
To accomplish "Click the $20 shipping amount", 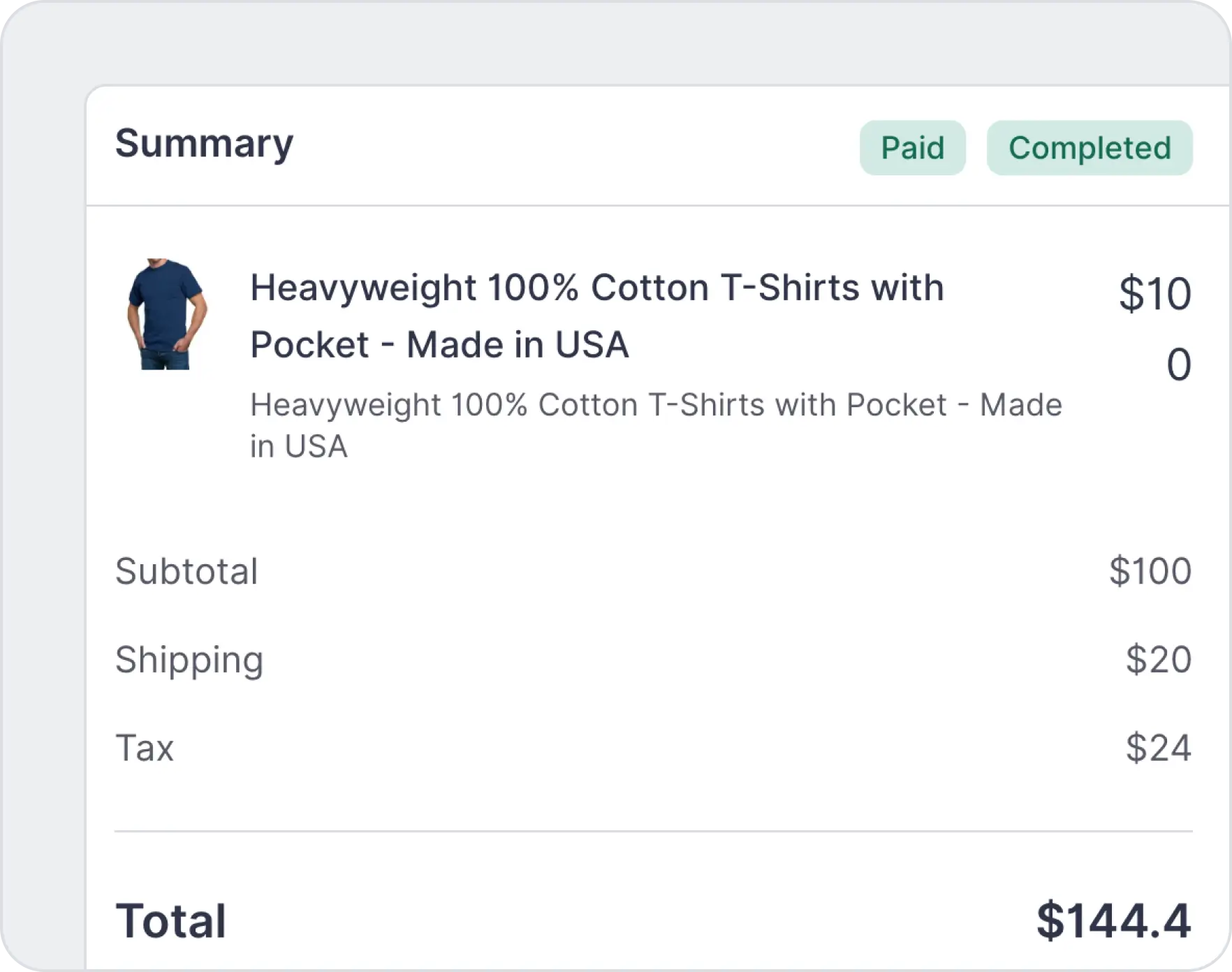I will (x=1158, y=660).
